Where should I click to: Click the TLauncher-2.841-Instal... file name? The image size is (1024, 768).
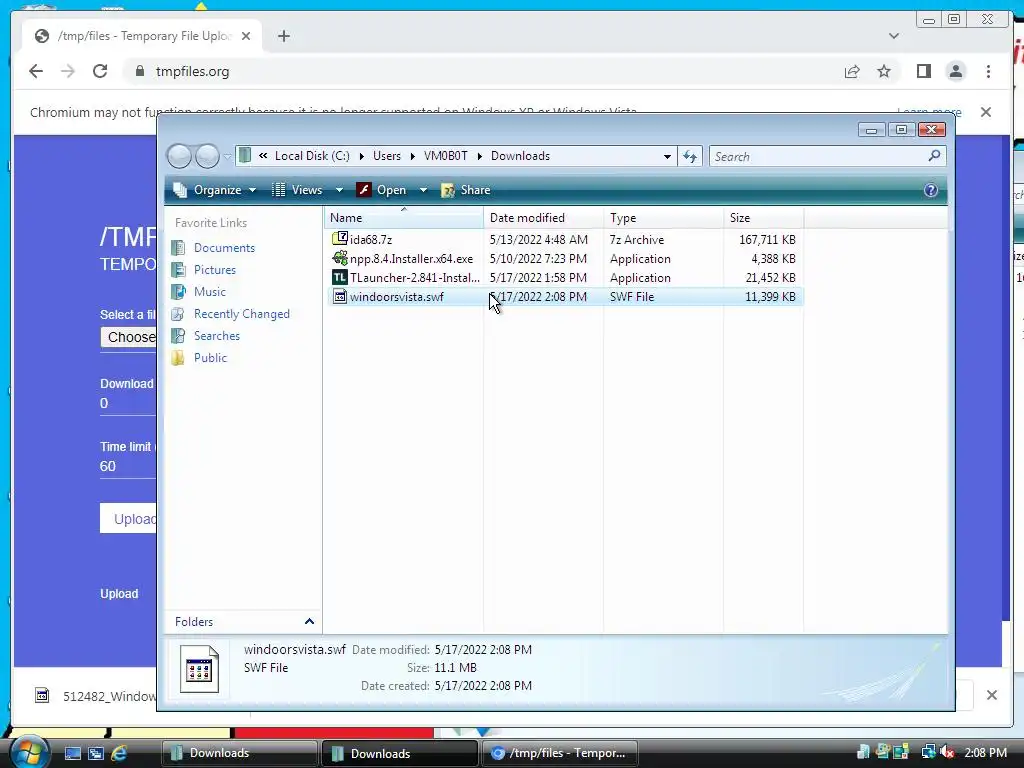(415, 278)
